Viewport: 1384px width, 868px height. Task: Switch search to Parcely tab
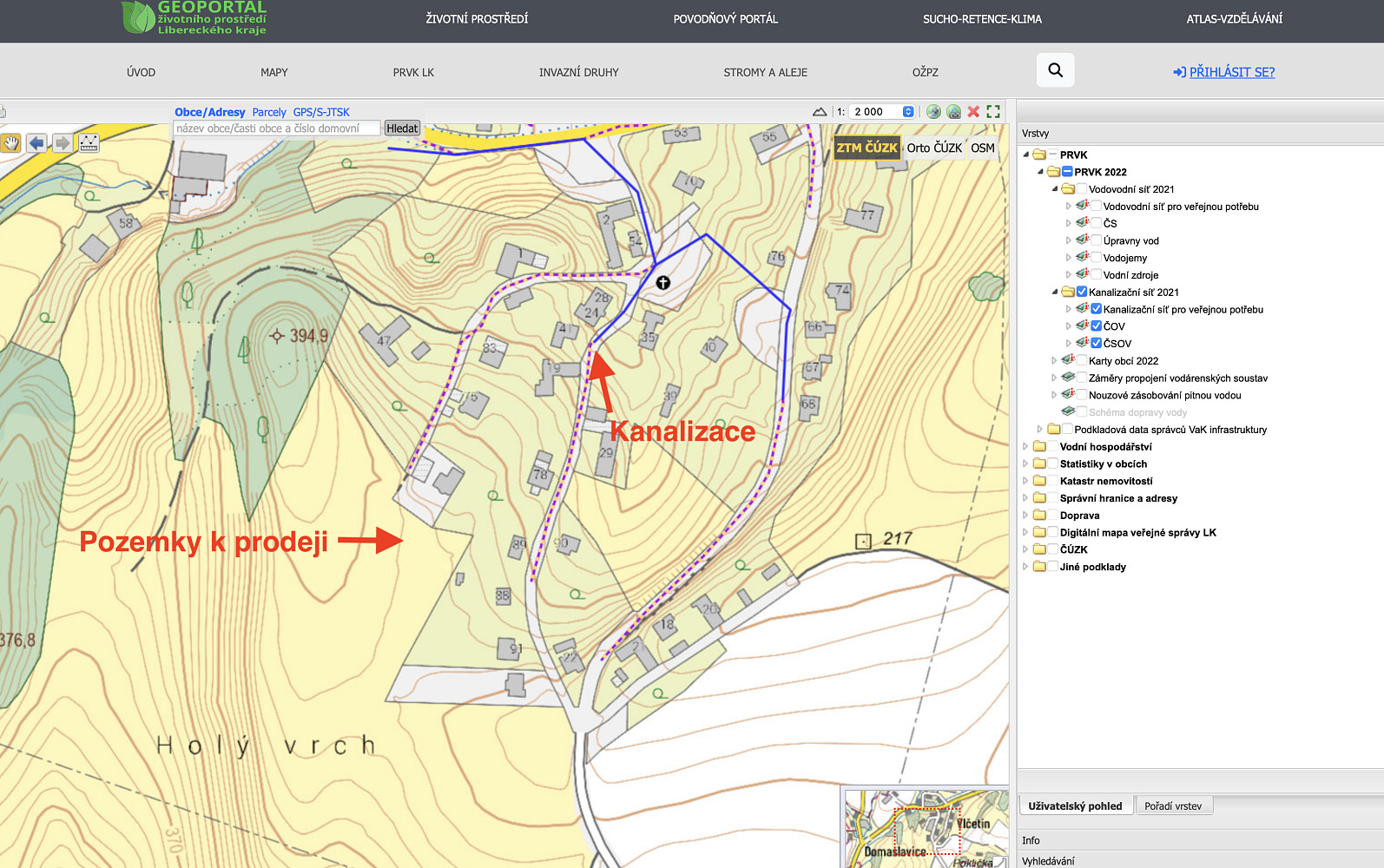[x=269, y=113]
